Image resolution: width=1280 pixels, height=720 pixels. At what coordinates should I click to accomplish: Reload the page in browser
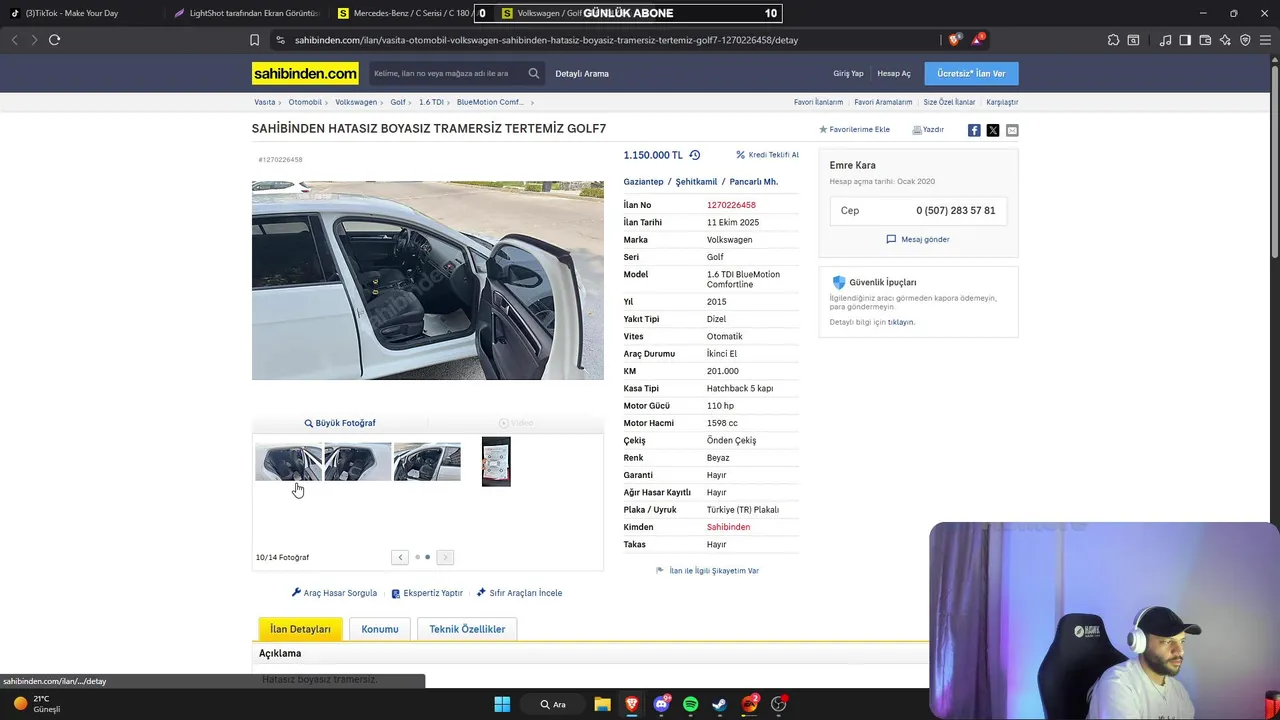coord(54,40)
